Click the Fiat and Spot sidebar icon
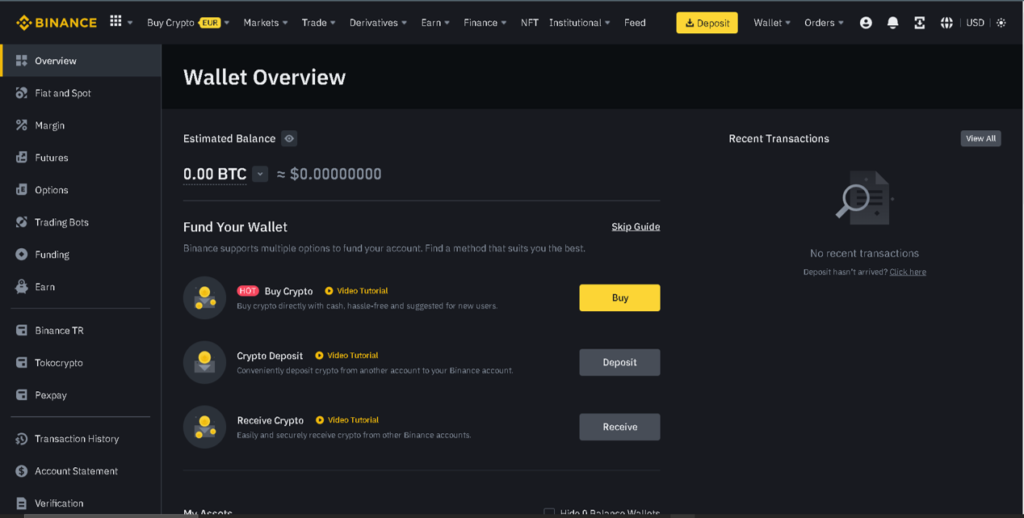1024x518 pixels. tap(22, 93)
